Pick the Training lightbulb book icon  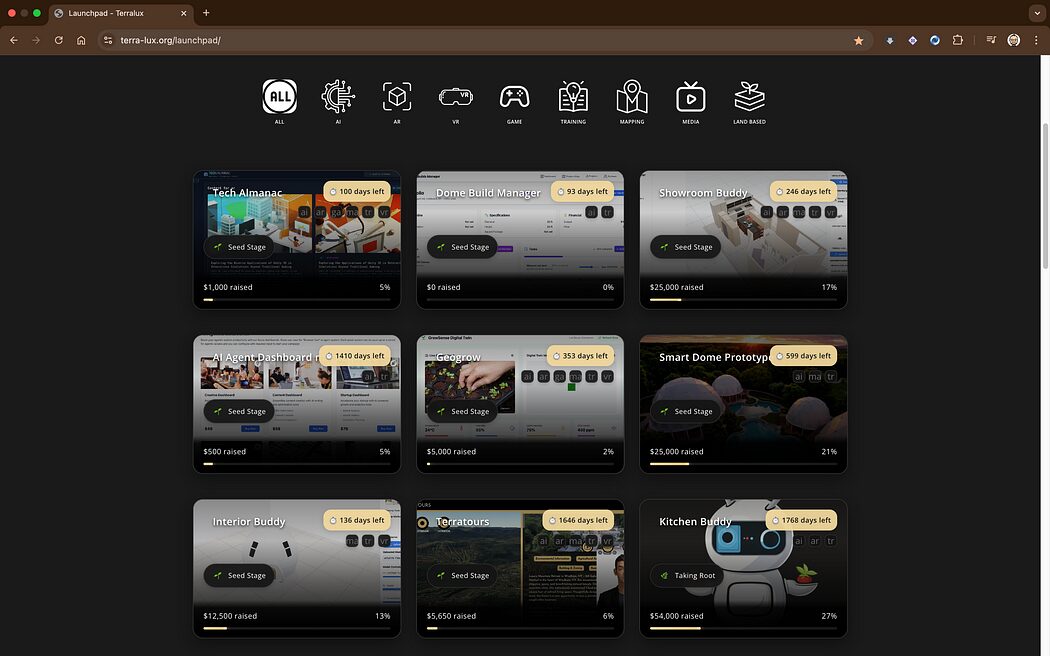click(573, 97)
